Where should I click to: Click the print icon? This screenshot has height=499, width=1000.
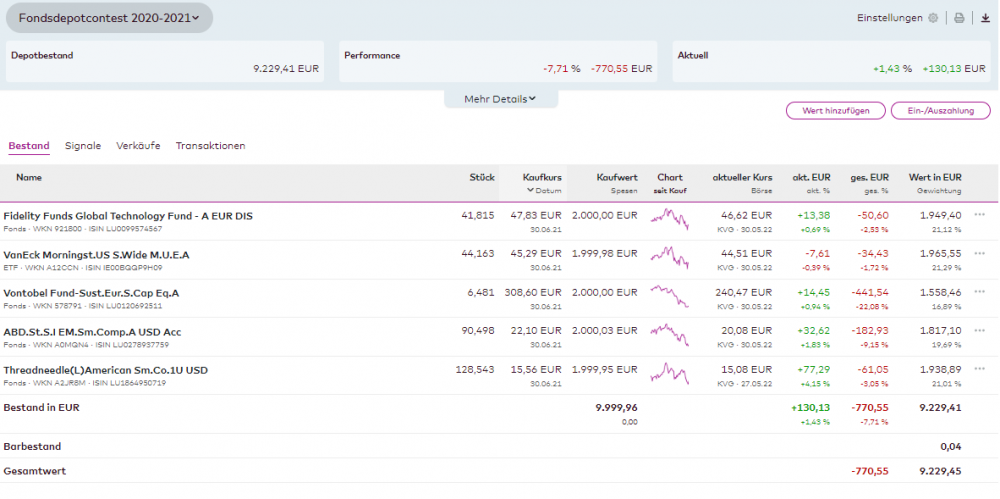point(959,18)
